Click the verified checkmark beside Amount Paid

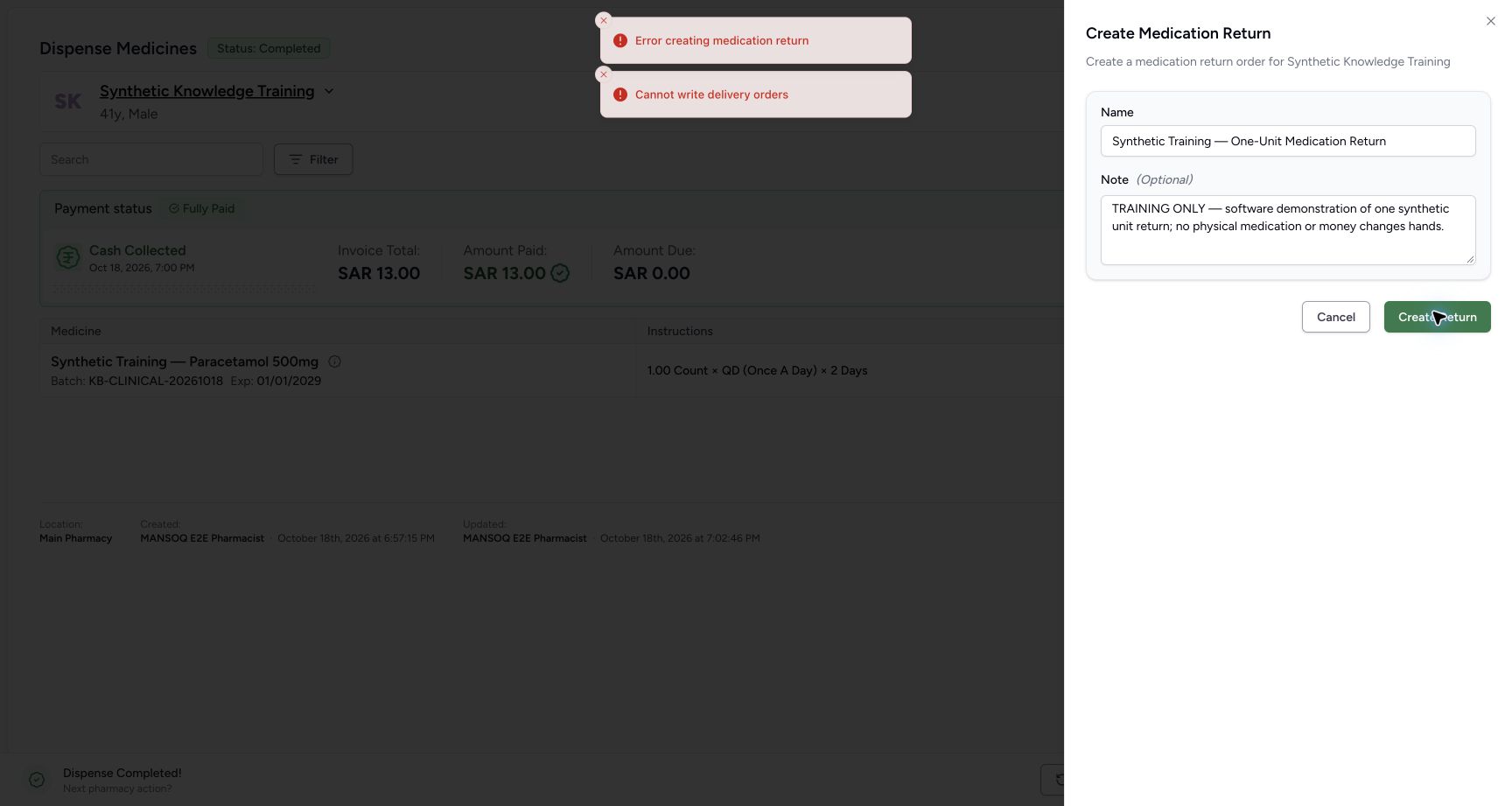(560, 273)
